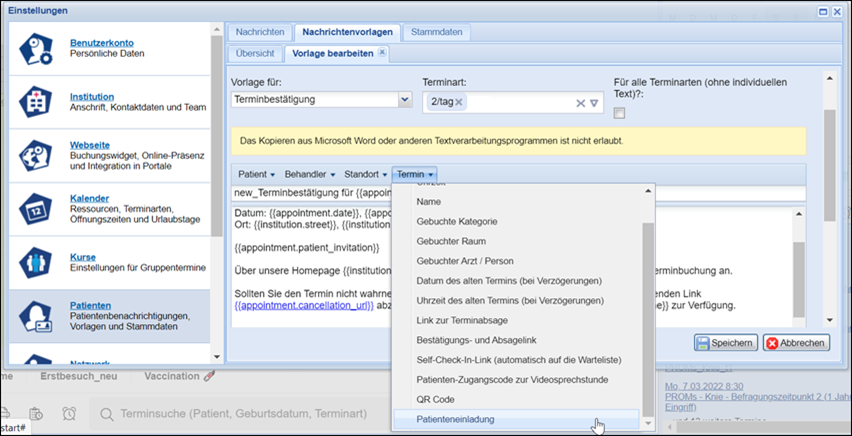Image resolution: width=852 pixels, height=436 pixels.
Task: Clear Terminart field with X icon
Action: 580,103
